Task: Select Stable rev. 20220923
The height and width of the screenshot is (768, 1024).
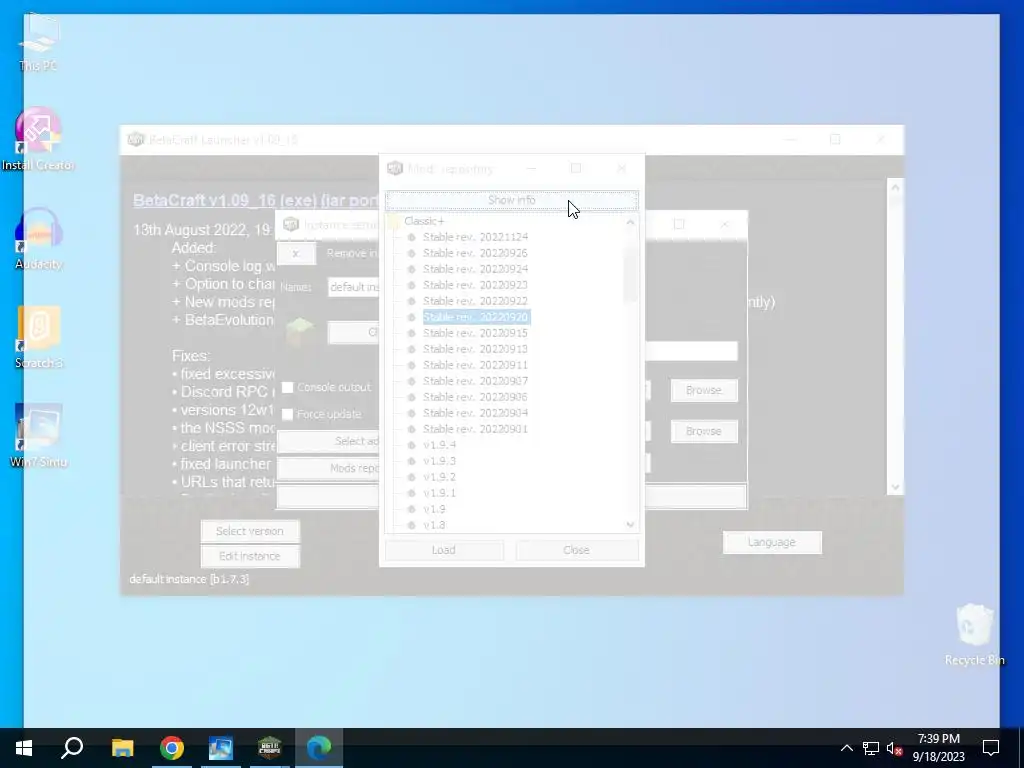Action: pos(475,285)
